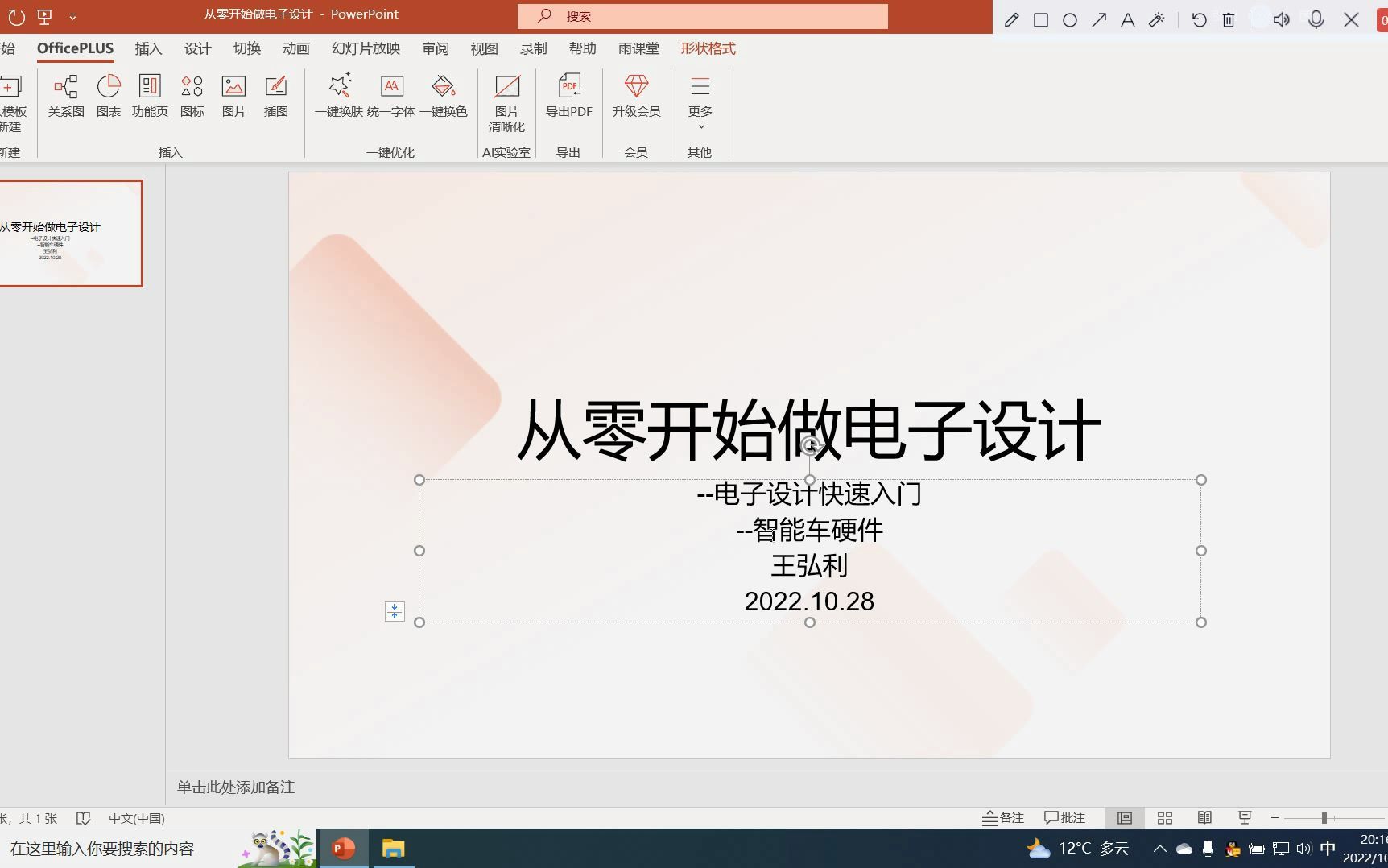Toggle the 备注 notes pane button
This screenshot has height=868, width=1388.
[x=1003, y=818]
